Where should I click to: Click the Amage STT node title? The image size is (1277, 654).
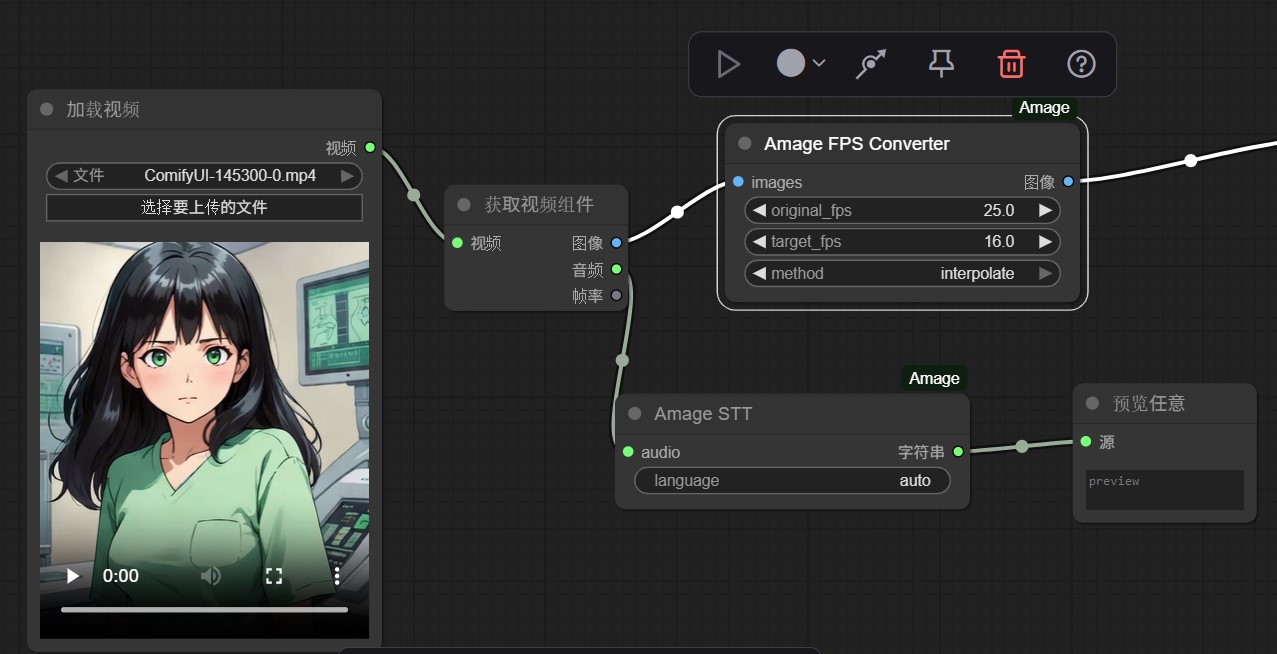click(703, 414)
